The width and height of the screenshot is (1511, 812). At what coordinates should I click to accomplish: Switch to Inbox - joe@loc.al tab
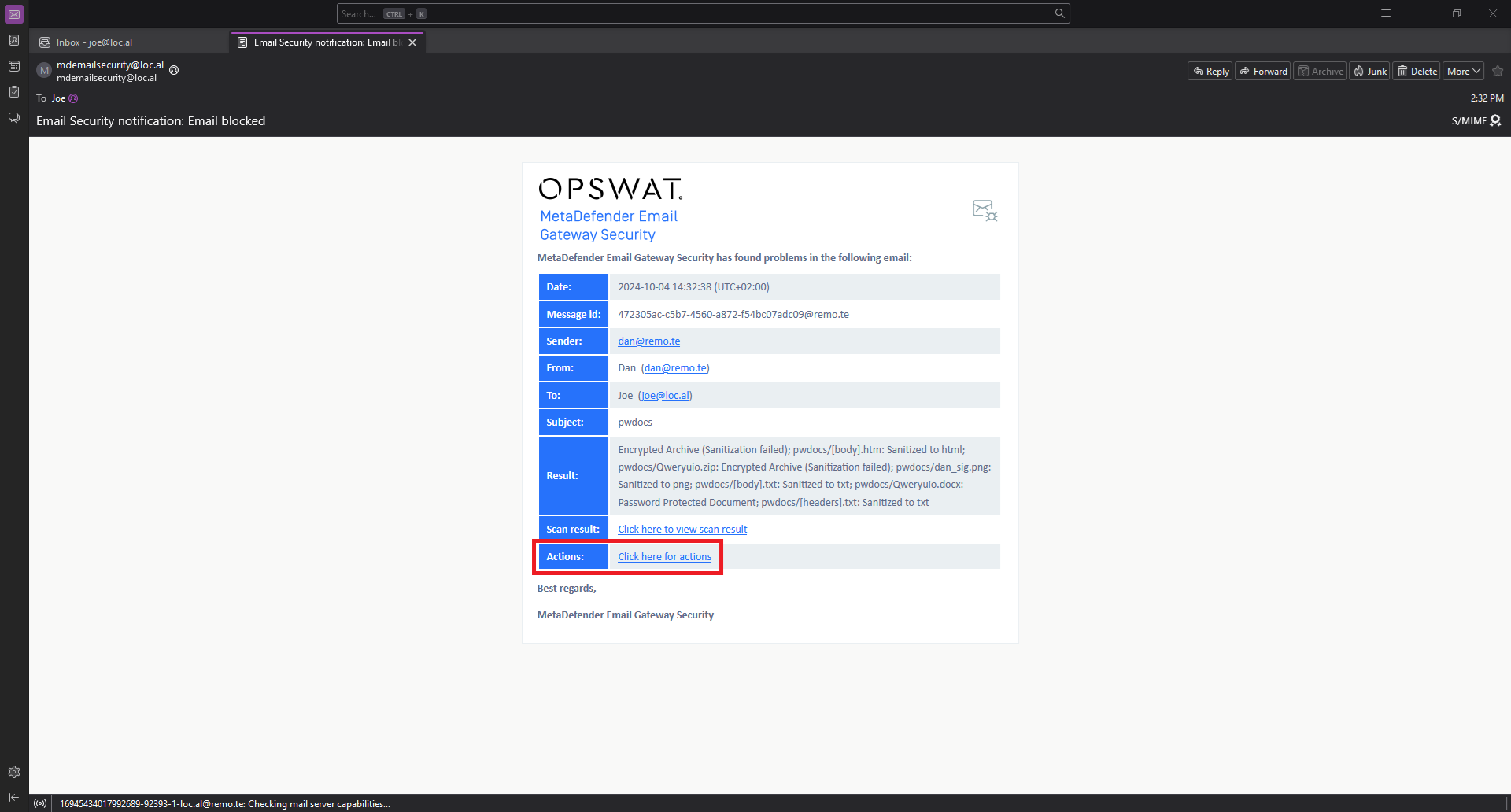[130, 42]
